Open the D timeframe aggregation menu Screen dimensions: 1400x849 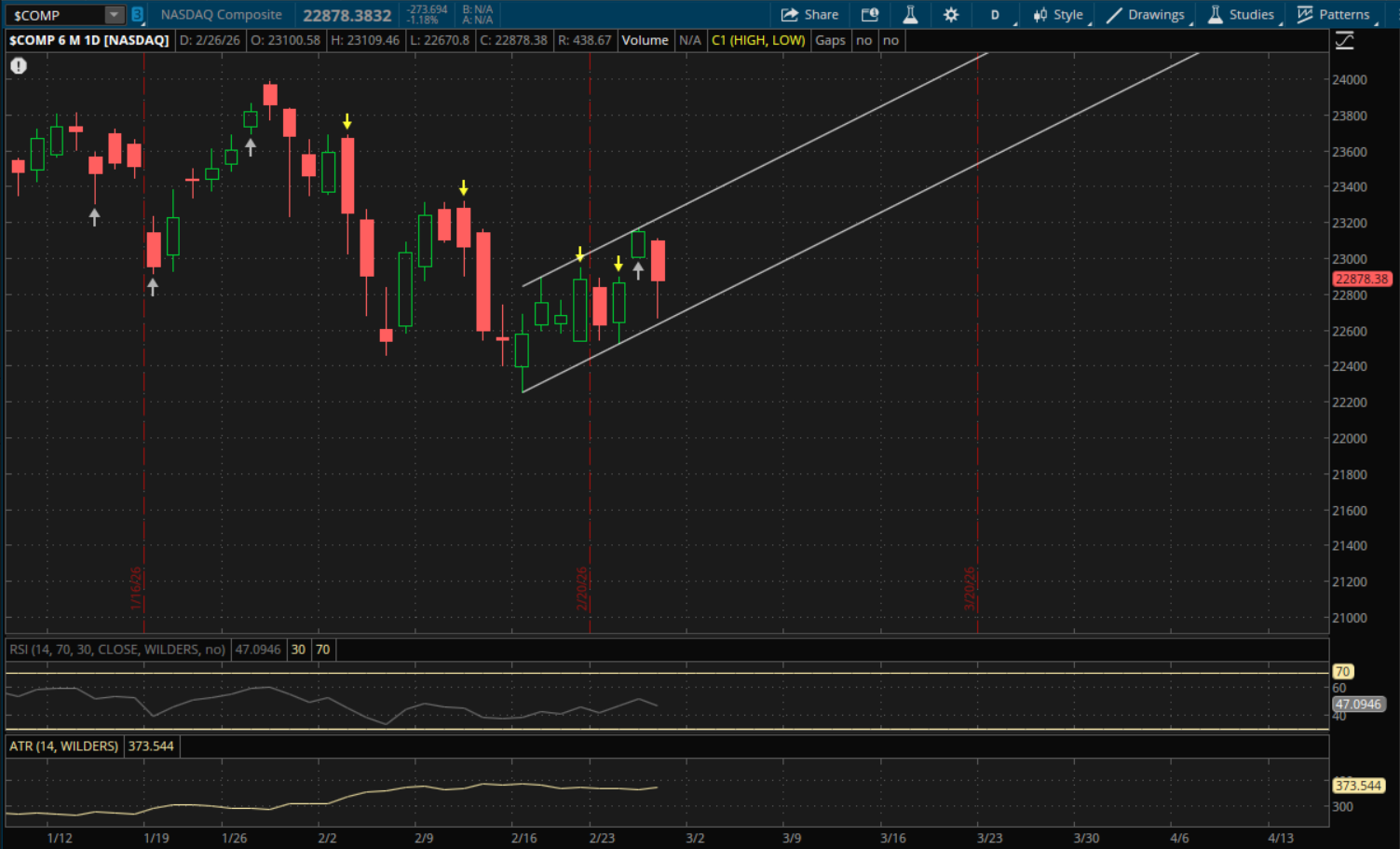(x=994, y=15)
